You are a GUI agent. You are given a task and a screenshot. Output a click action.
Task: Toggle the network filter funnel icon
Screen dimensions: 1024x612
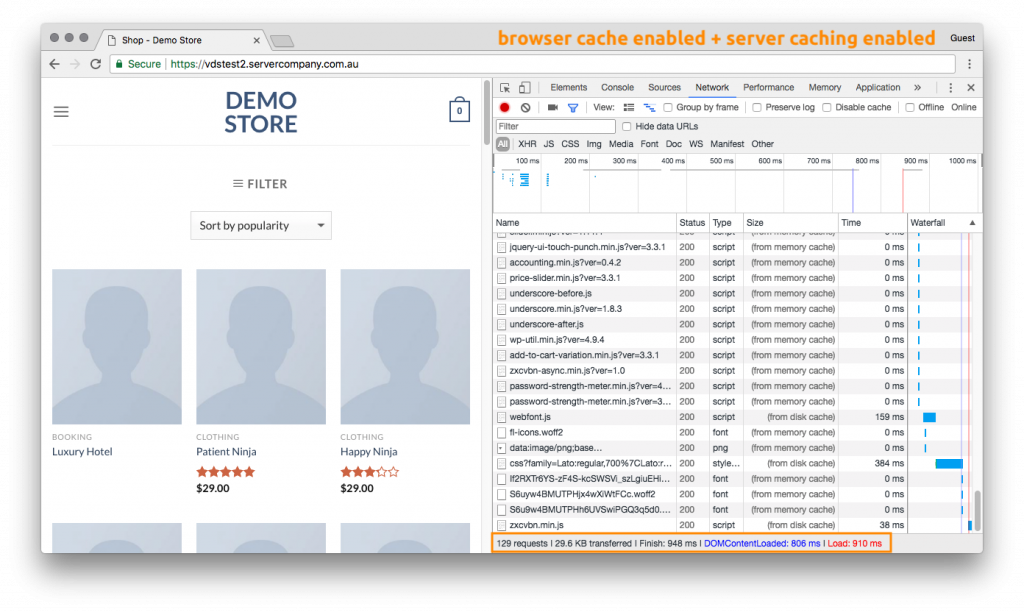click(573, 107)
